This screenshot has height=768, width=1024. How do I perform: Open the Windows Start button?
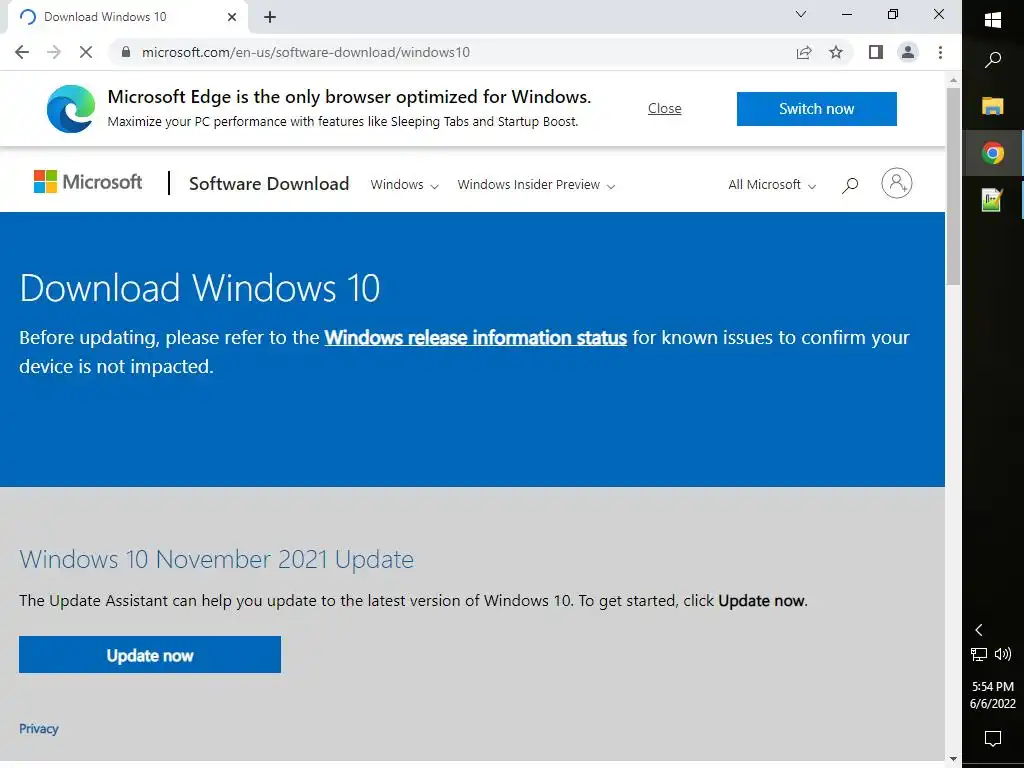point(993,20)
